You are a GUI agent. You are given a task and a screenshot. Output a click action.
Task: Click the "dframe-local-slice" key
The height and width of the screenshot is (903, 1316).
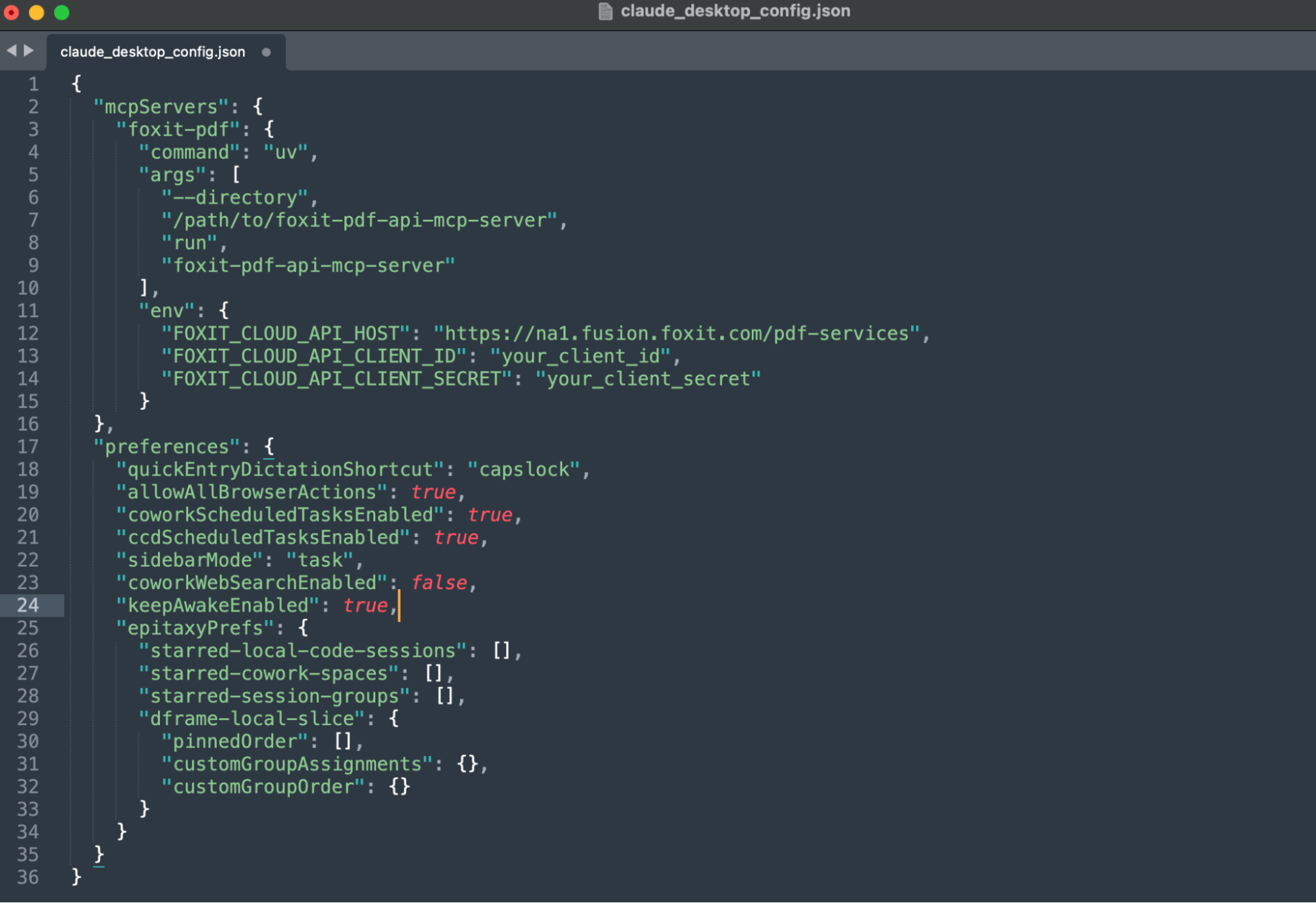click(x=252, y=719)
